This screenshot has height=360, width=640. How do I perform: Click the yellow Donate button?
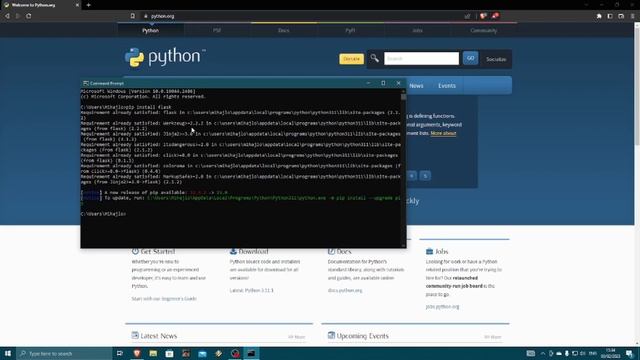351,59
